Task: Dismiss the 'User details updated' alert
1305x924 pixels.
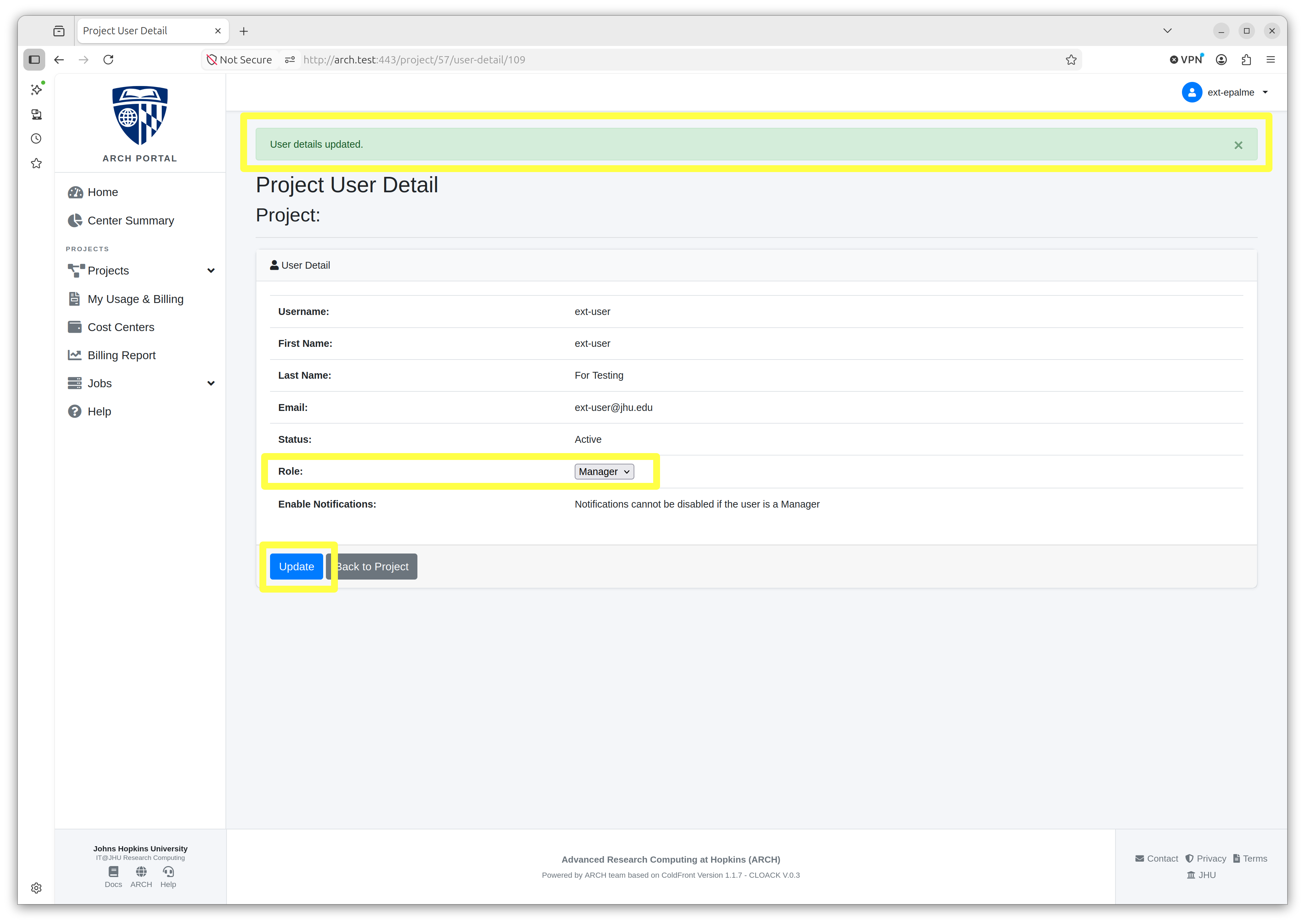Action: coord(1239,146)
